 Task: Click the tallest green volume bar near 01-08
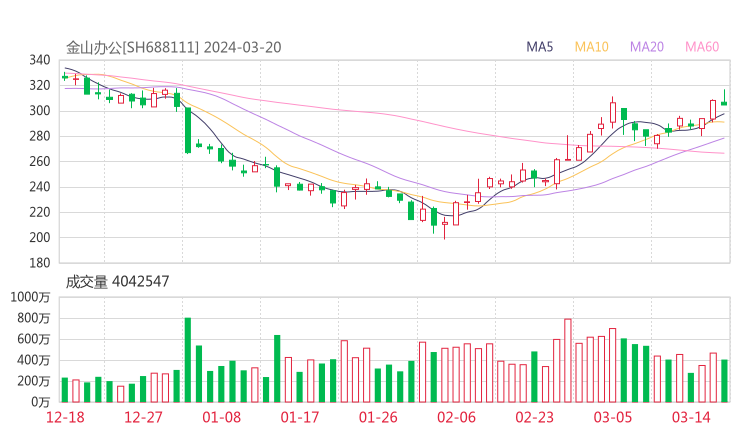(188, 360)
